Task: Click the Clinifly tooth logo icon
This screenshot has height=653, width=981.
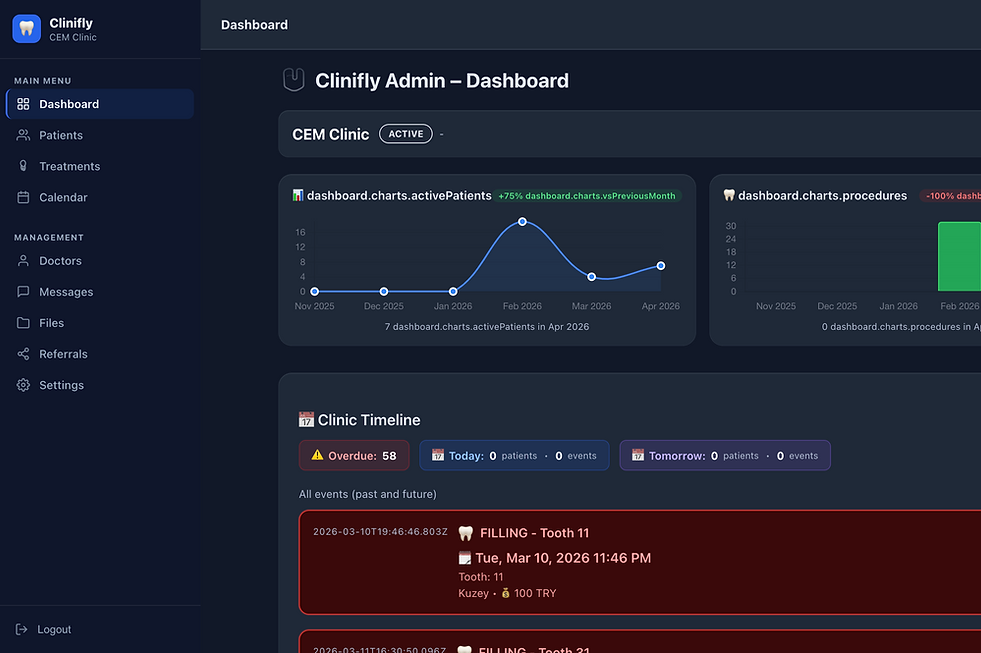Action: click(26, 29)
